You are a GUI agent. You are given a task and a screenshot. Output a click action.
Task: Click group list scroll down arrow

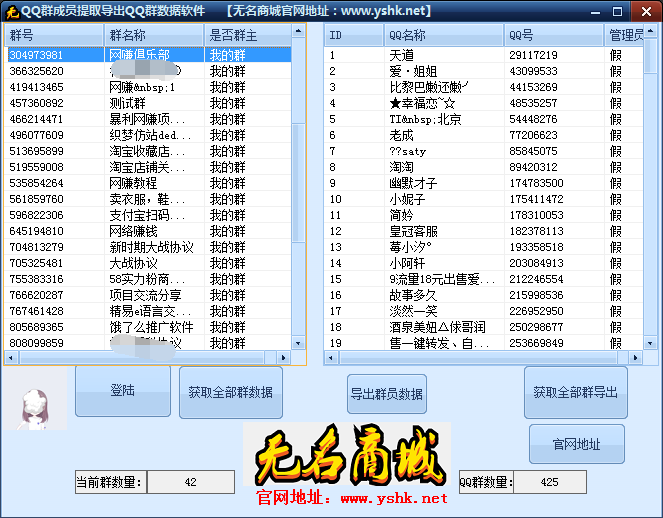coord(299,343)
